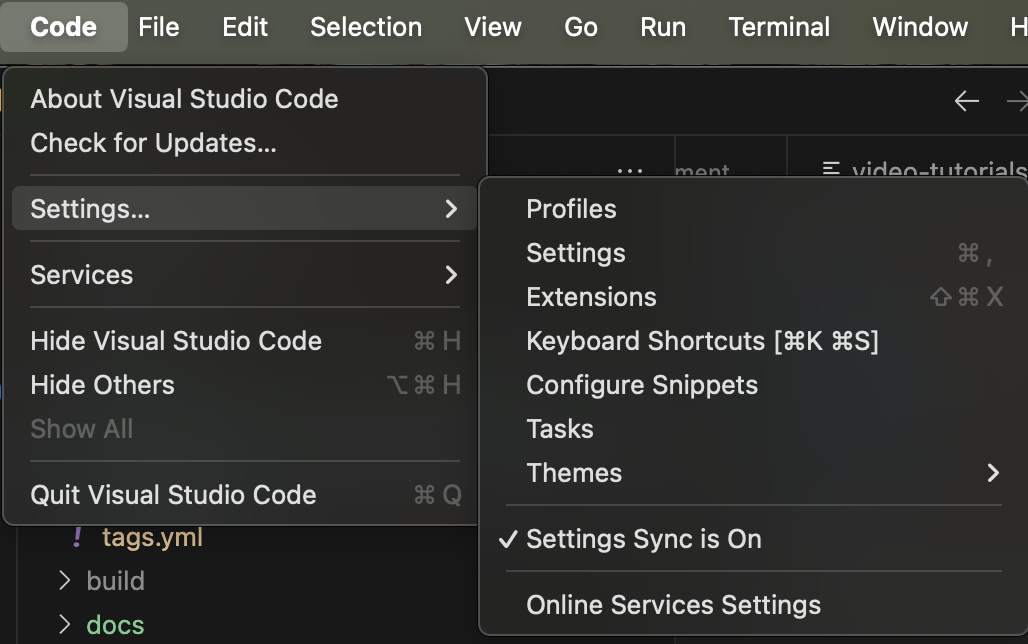The height and width of the screenshot is (644, 1028).
Task: Open the Edit menu
Action: point(245,27)
